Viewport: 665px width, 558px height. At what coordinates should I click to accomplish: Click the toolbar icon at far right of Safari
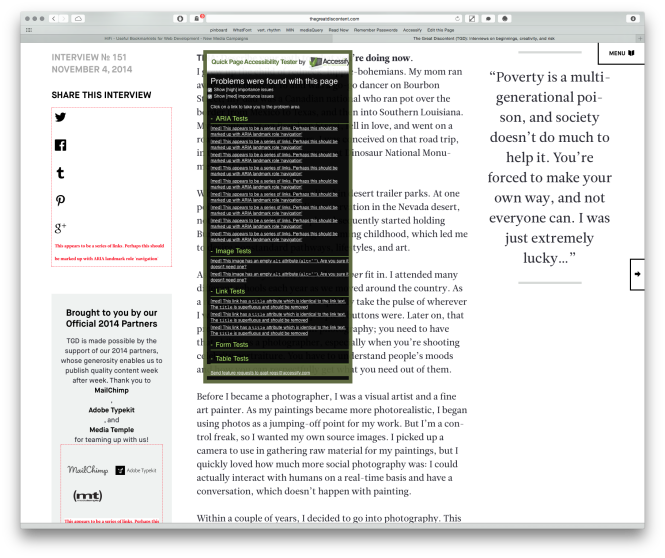click(633, 19)
